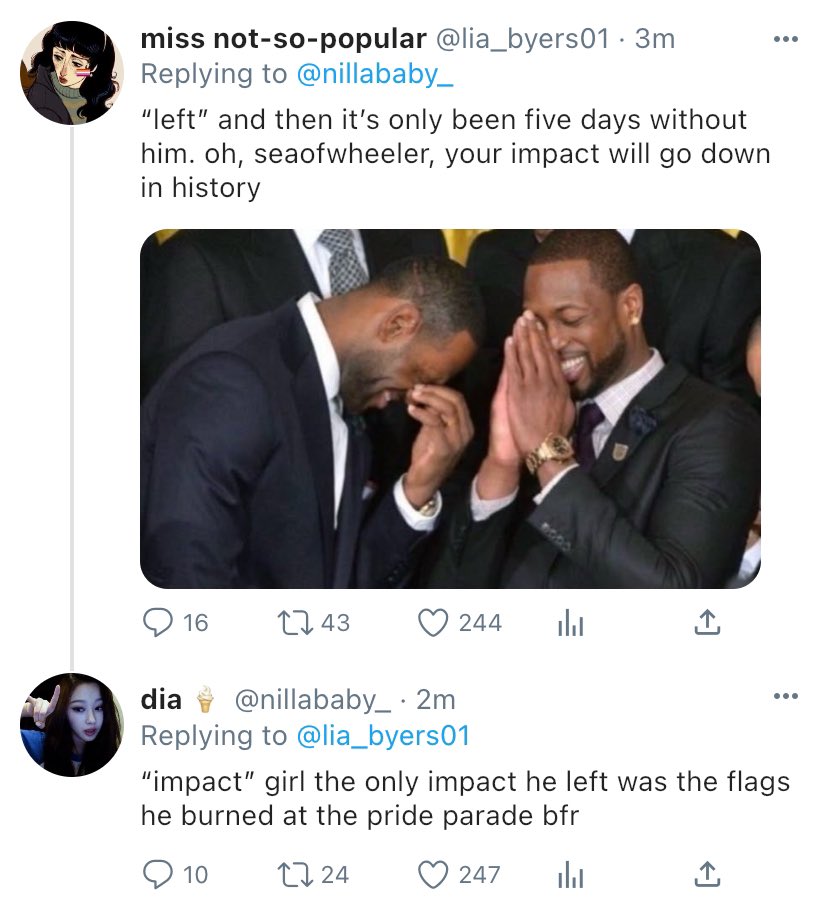Viewport: 828px width, 906px height.
Task: Open miss not-so-popular profile avatar
Action: click(x=71, y=73)
